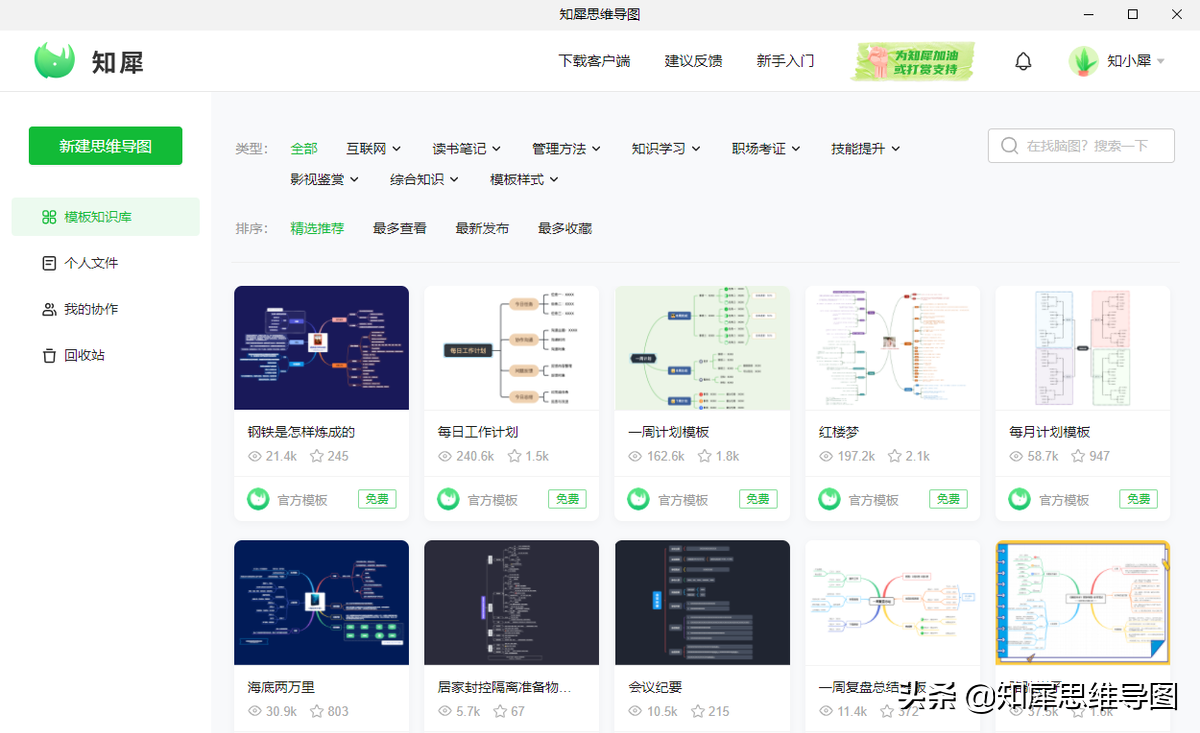Viewport: 1200px width, 733px height.
Task: Click the search magnifier icon
Action: click(1009, 146)
